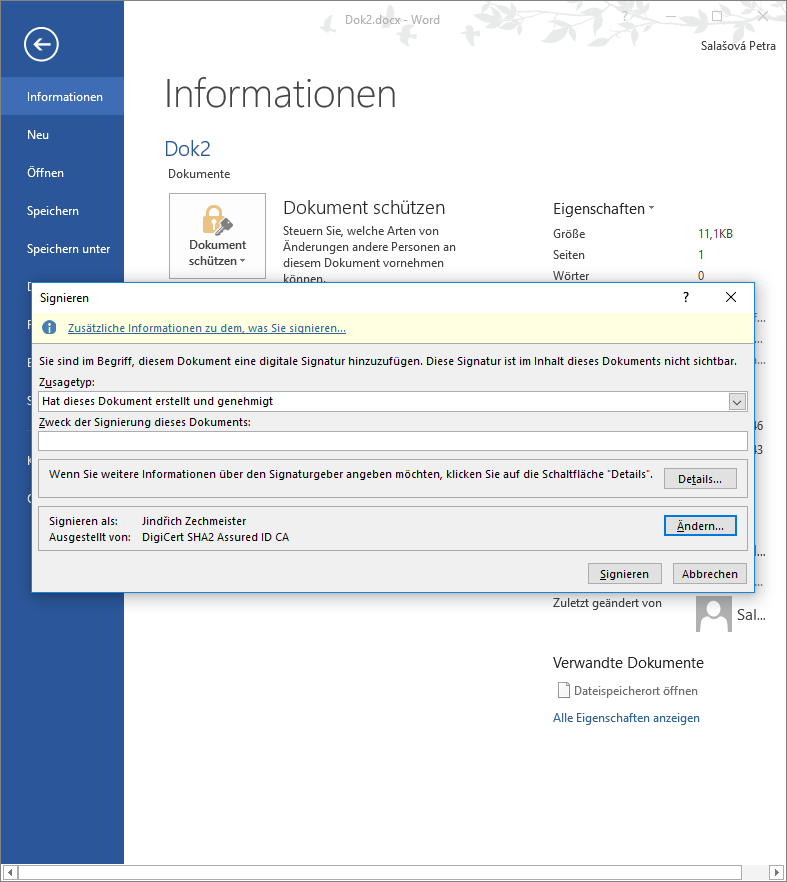Focus the Zweck der Signierung input field
The width and height of the screenshot is (787, 882).
tap(393, 441)
